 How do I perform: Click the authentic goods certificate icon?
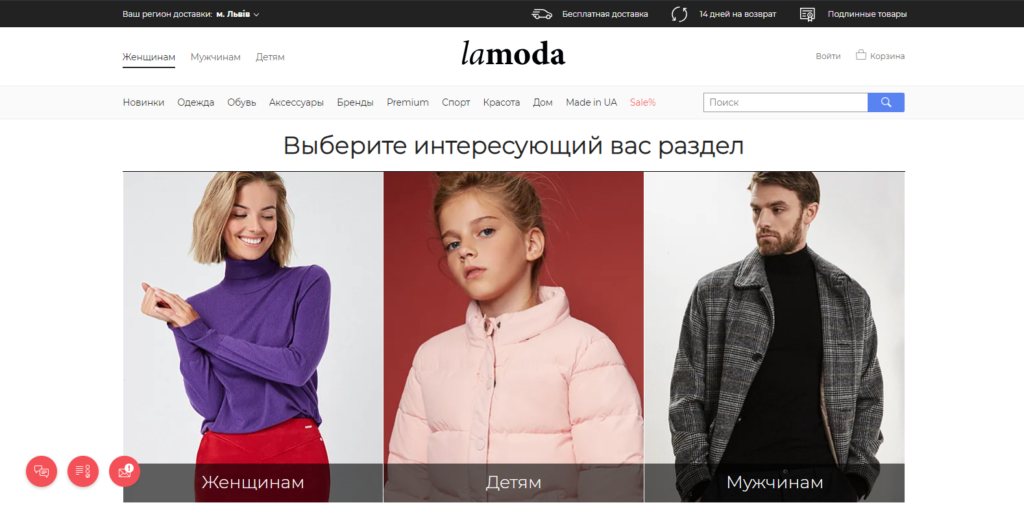click(x=808, y=14)
